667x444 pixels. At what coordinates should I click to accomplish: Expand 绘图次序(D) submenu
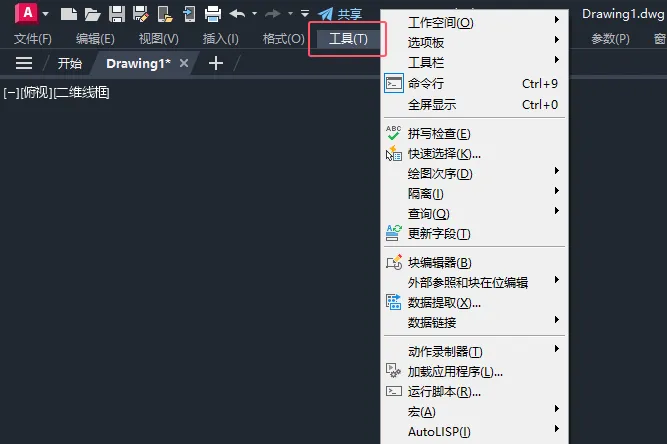point(474,174)
